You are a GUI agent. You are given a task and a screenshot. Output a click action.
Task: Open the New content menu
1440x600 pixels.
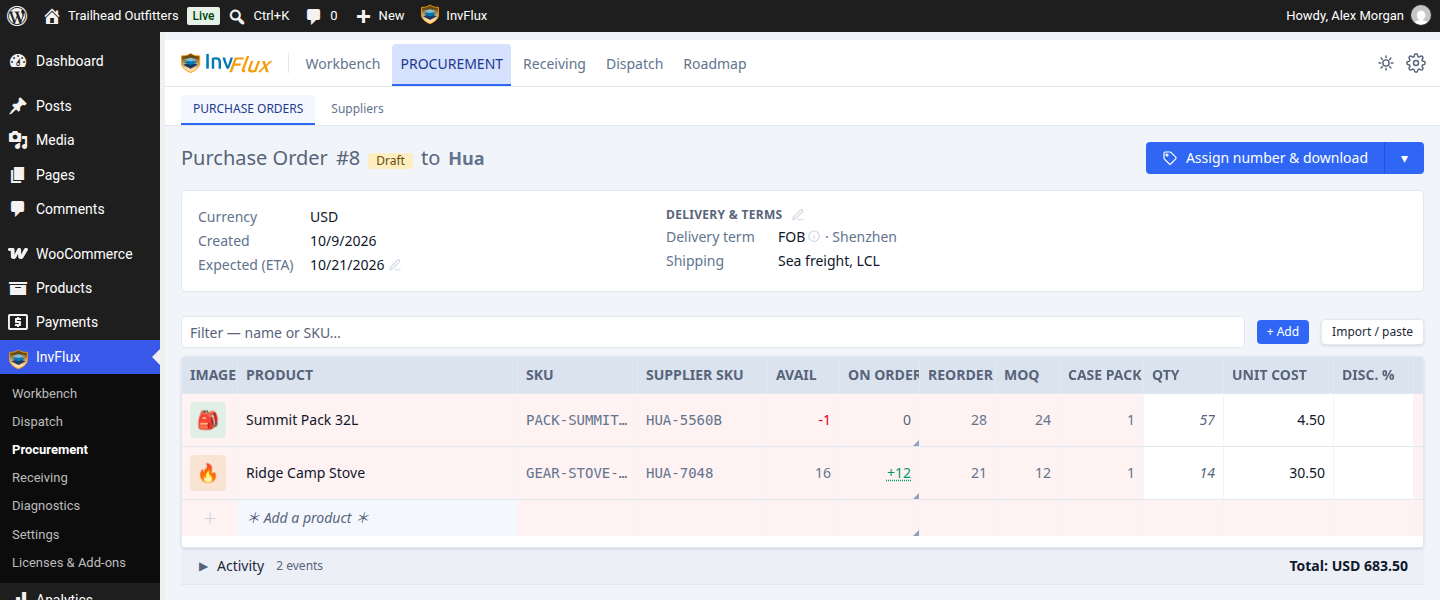point(380,16)
